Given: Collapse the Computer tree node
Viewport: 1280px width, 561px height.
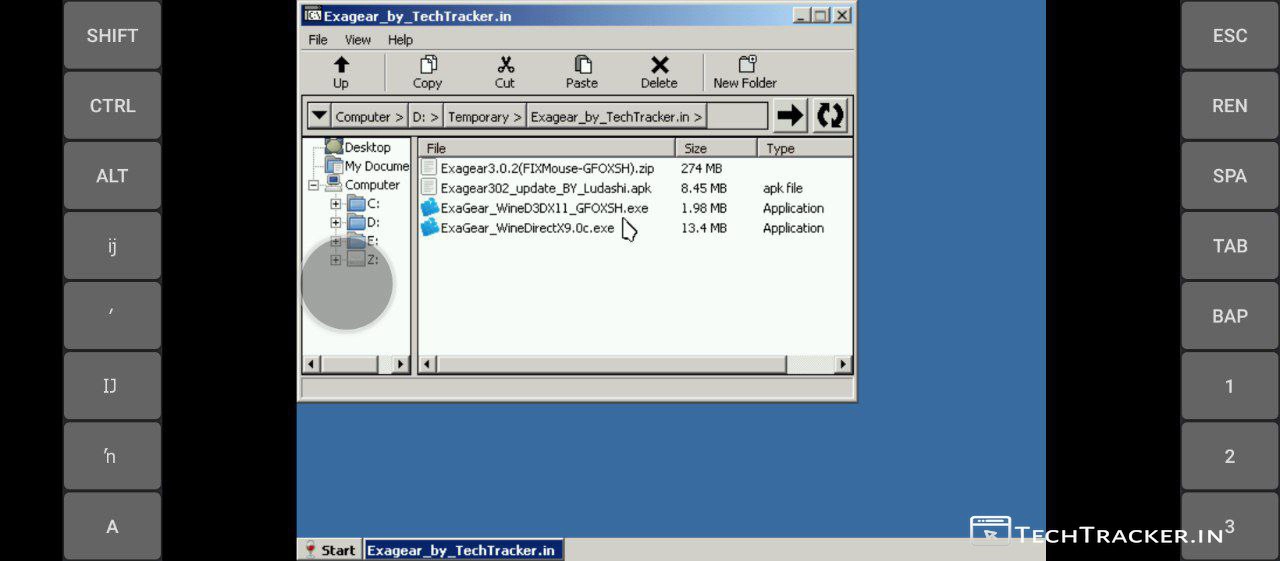Looking at the screenshot, I should click(313, 185).
